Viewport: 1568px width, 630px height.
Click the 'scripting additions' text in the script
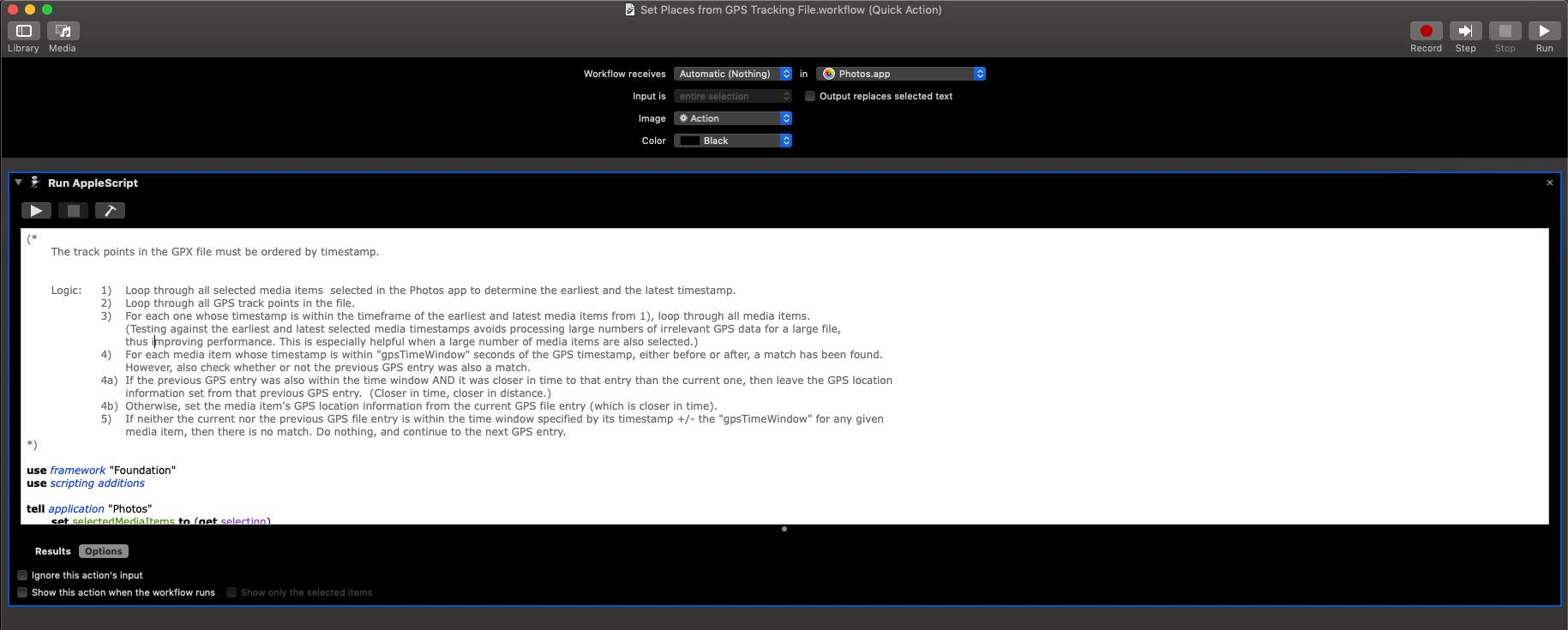coord(98,483)
